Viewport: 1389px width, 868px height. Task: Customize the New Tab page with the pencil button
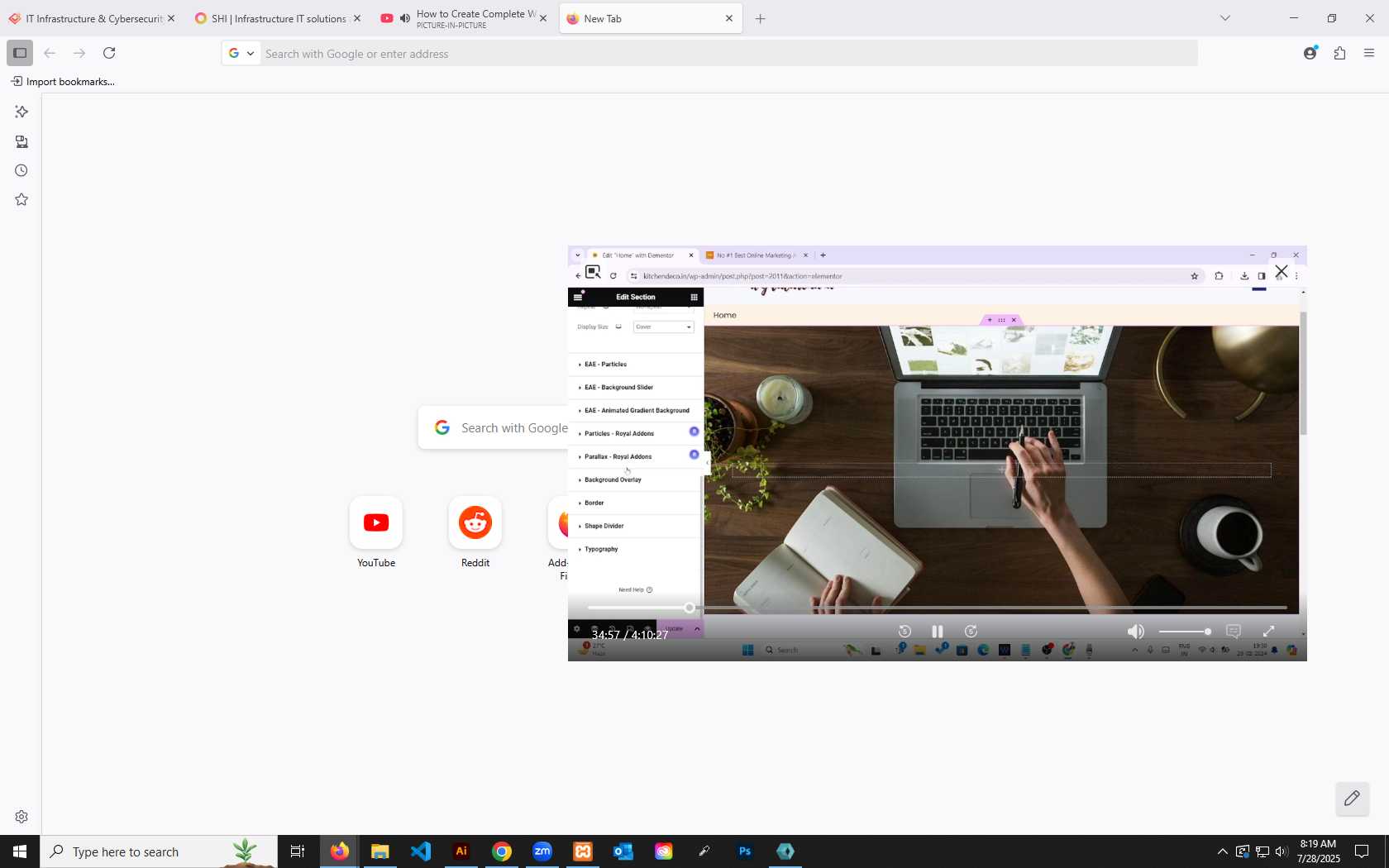tap(1353, 799)
